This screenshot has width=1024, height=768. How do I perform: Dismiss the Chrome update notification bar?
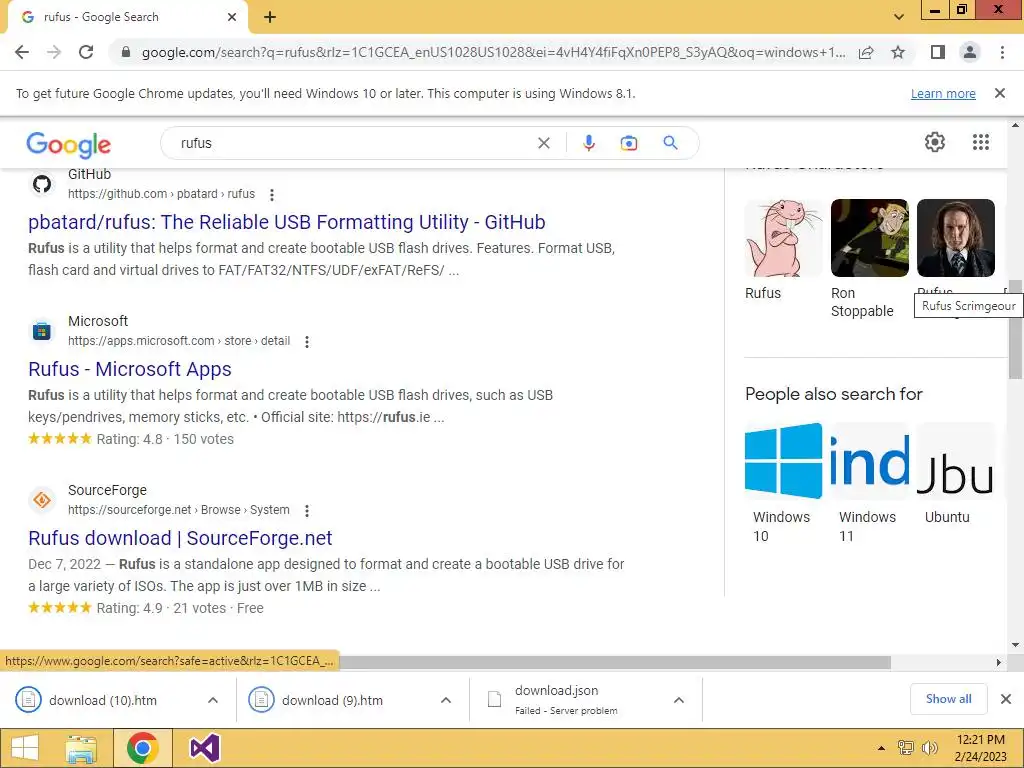(999, 93)
